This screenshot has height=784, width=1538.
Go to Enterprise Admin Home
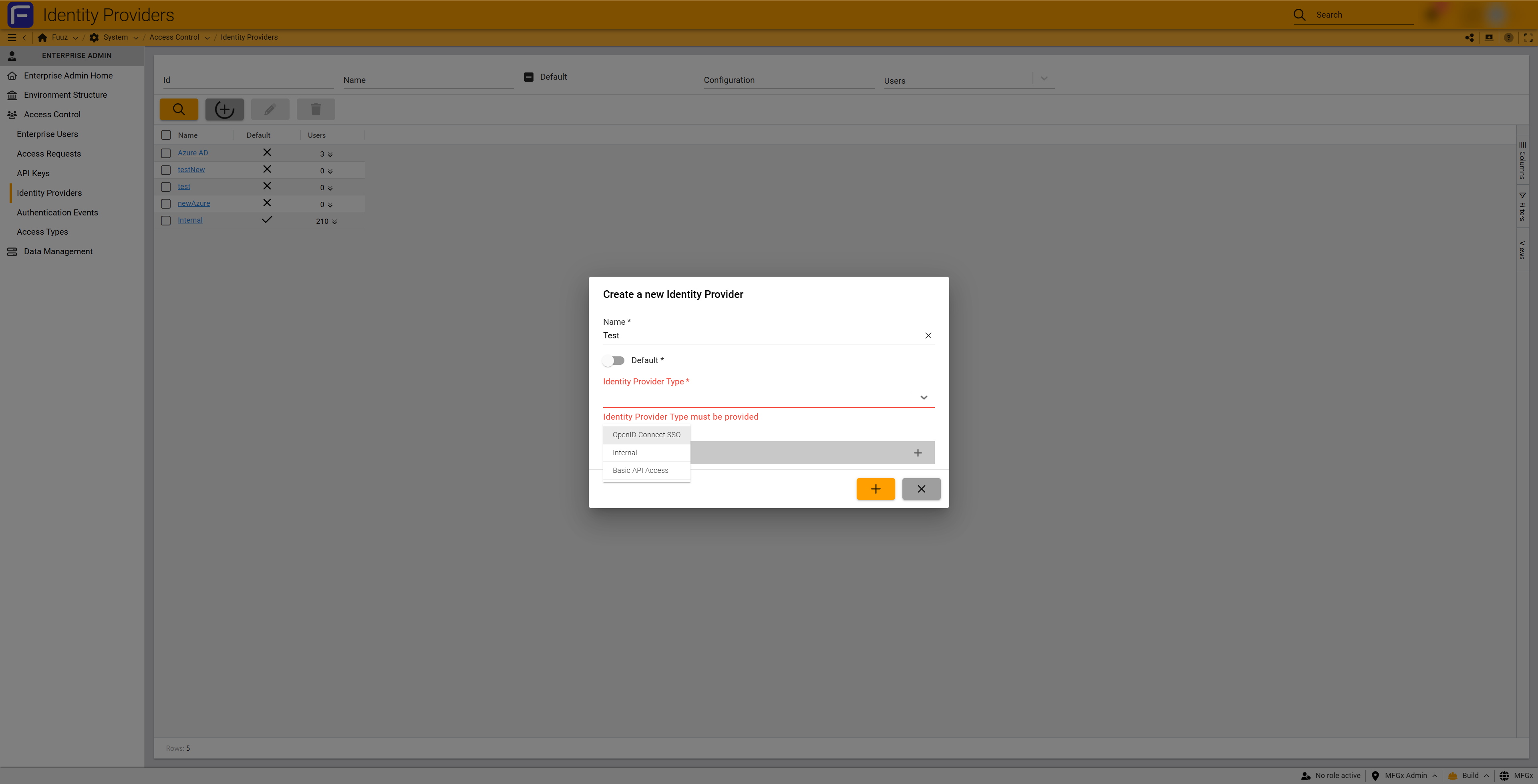click(x=68, y=76)
